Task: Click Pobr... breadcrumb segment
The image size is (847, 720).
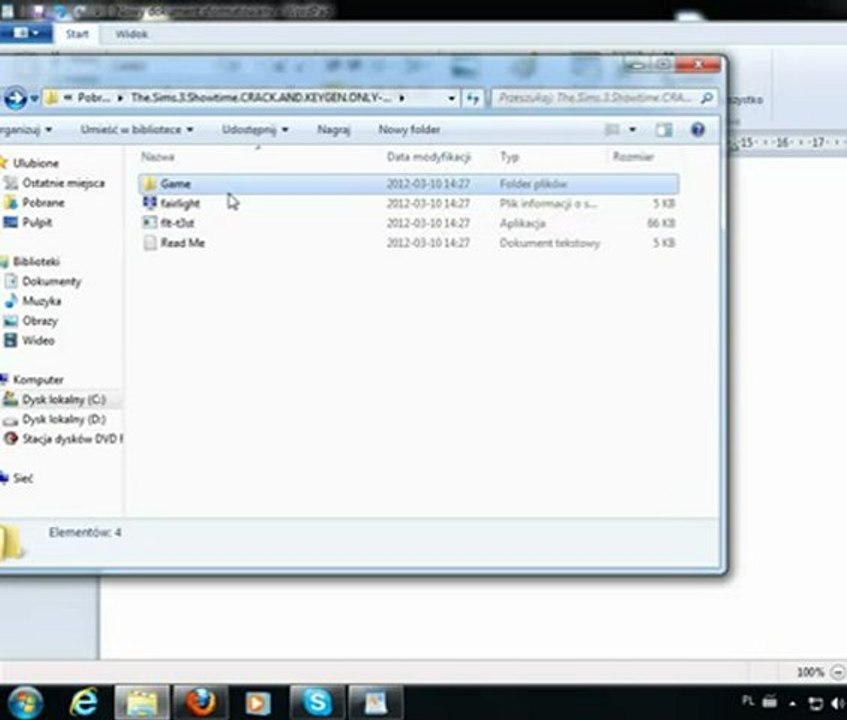Action: click(93, 98)
